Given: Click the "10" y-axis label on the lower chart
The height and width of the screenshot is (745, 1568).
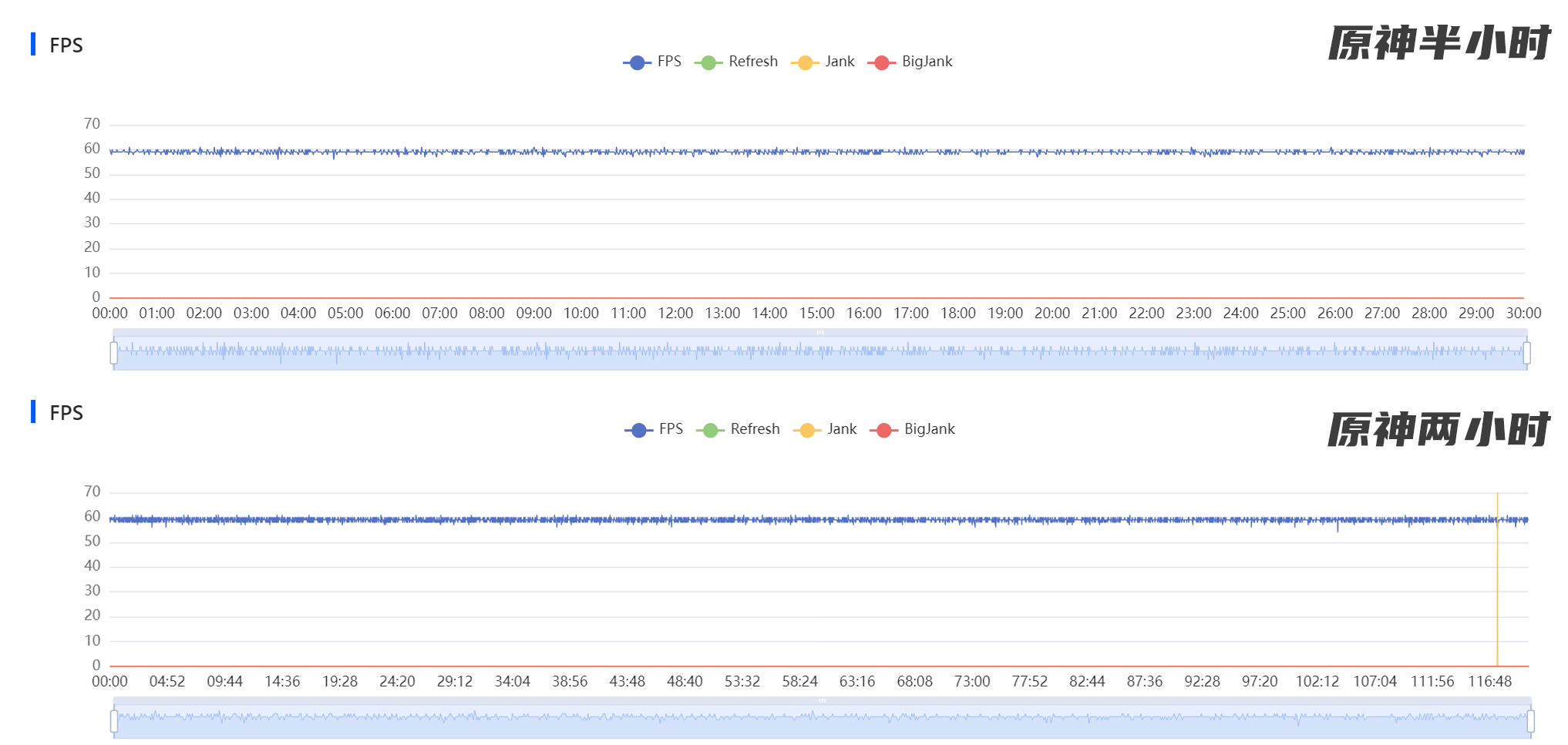Looking at the screenshot, I should [x=93, y=640].
